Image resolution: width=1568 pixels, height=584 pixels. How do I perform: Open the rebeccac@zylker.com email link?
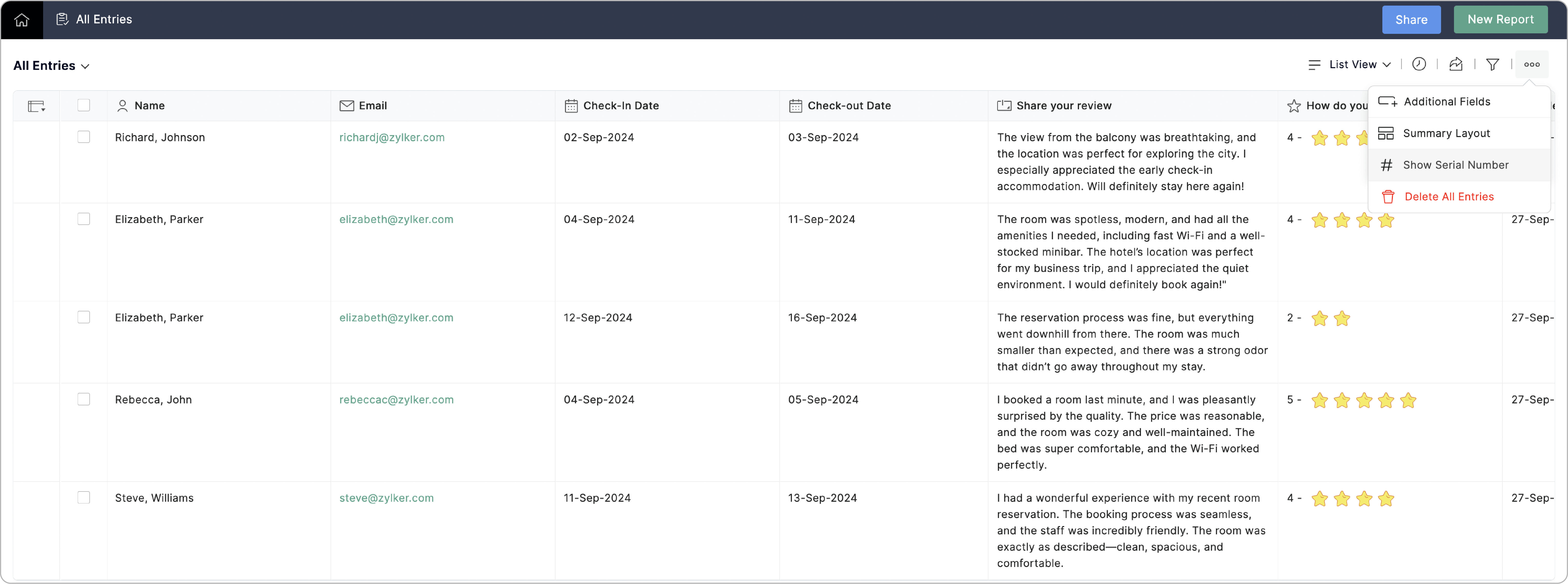tap(396, 400)
